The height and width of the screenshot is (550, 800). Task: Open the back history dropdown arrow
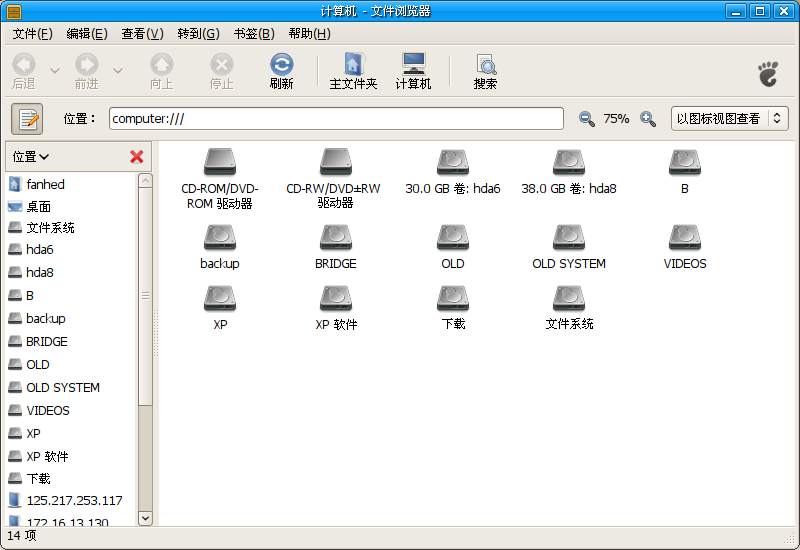tap(55, 71)
